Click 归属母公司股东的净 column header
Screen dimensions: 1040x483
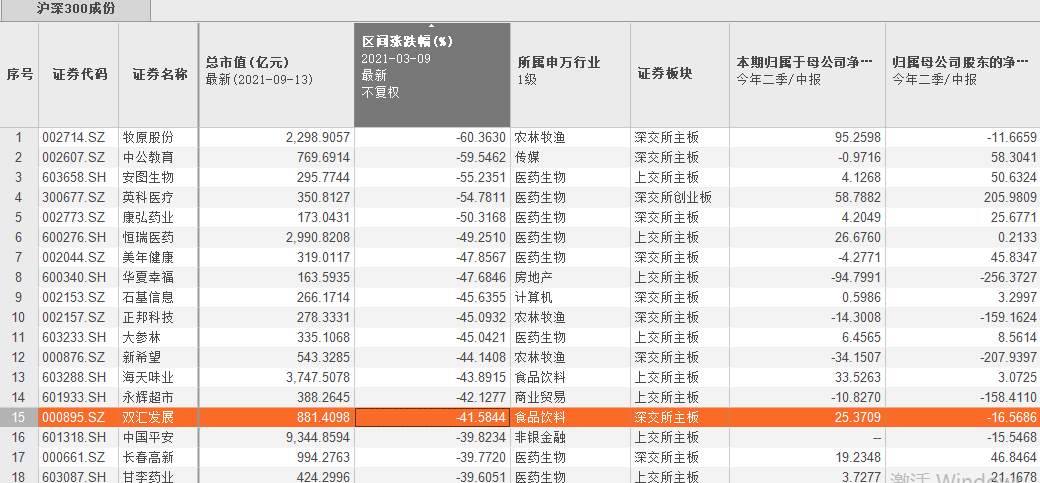click(x=962, y=75)
